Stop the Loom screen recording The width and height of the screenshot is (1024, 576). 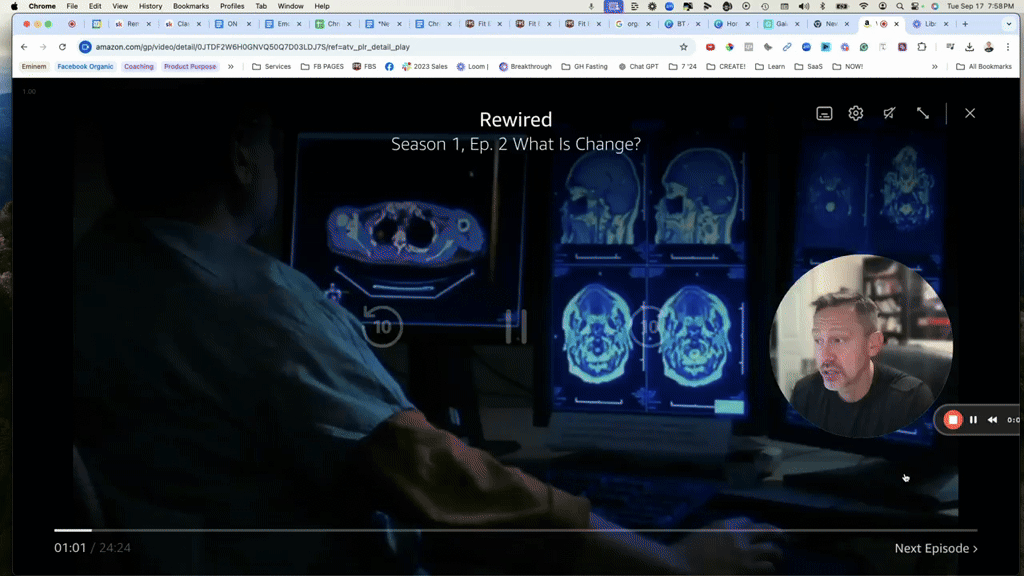(x=953, y=420)
